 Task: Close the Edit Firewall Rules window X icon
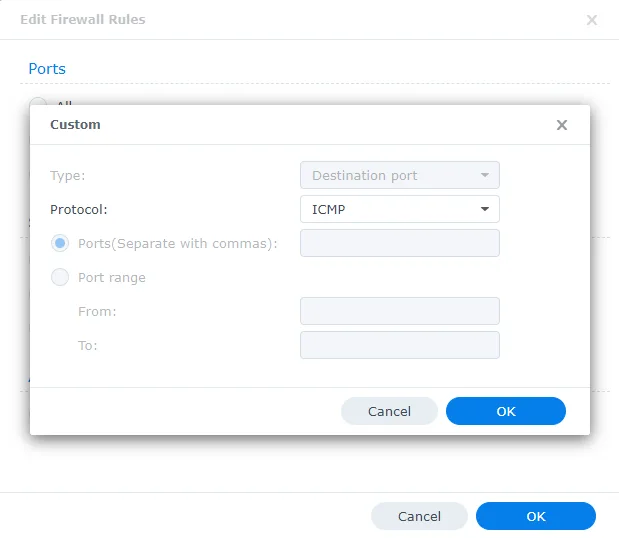pyautogui.click(x=591, y=20)
